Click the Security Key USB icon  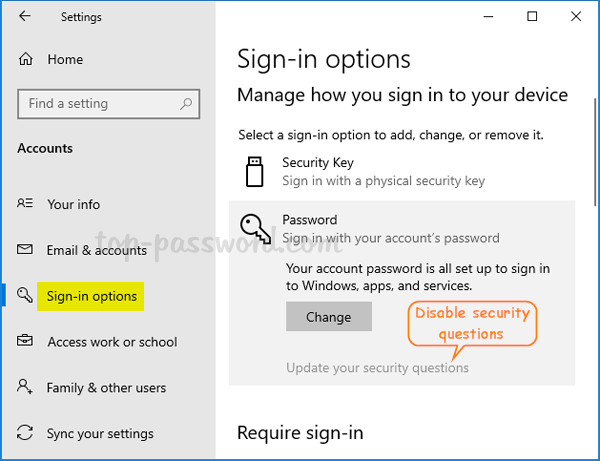tap(255, 171)
